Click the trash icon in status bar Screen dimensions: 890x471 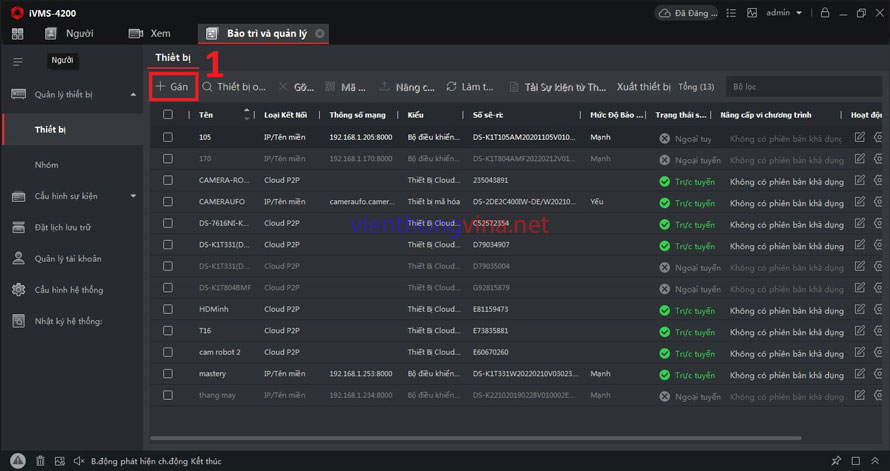tap(41, 461)
